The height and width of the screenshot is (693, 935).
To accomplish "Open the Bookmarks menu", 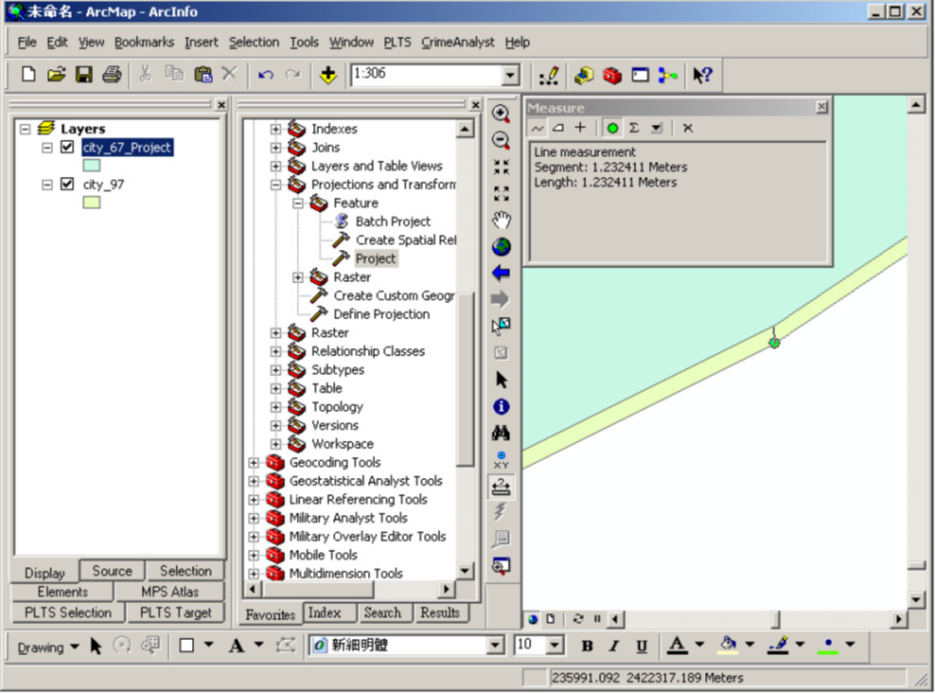I will tap(144, 42).
